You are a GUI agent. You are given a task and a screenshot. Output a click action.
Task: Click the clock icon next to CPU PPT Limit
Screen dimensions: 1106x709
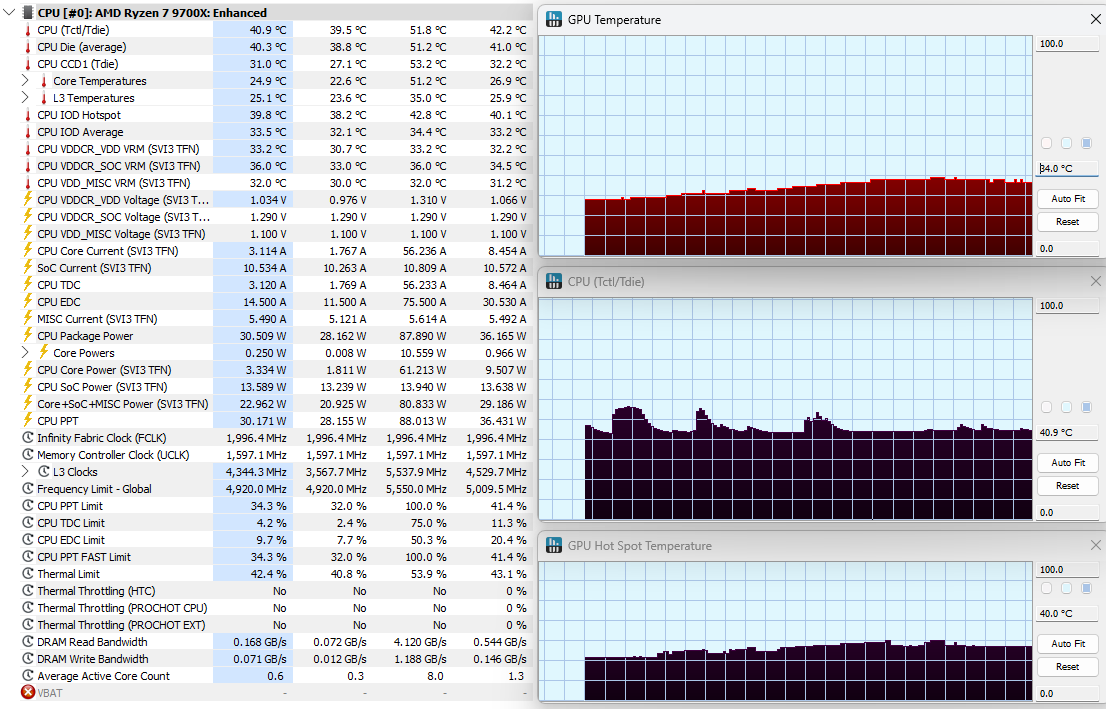28,505
